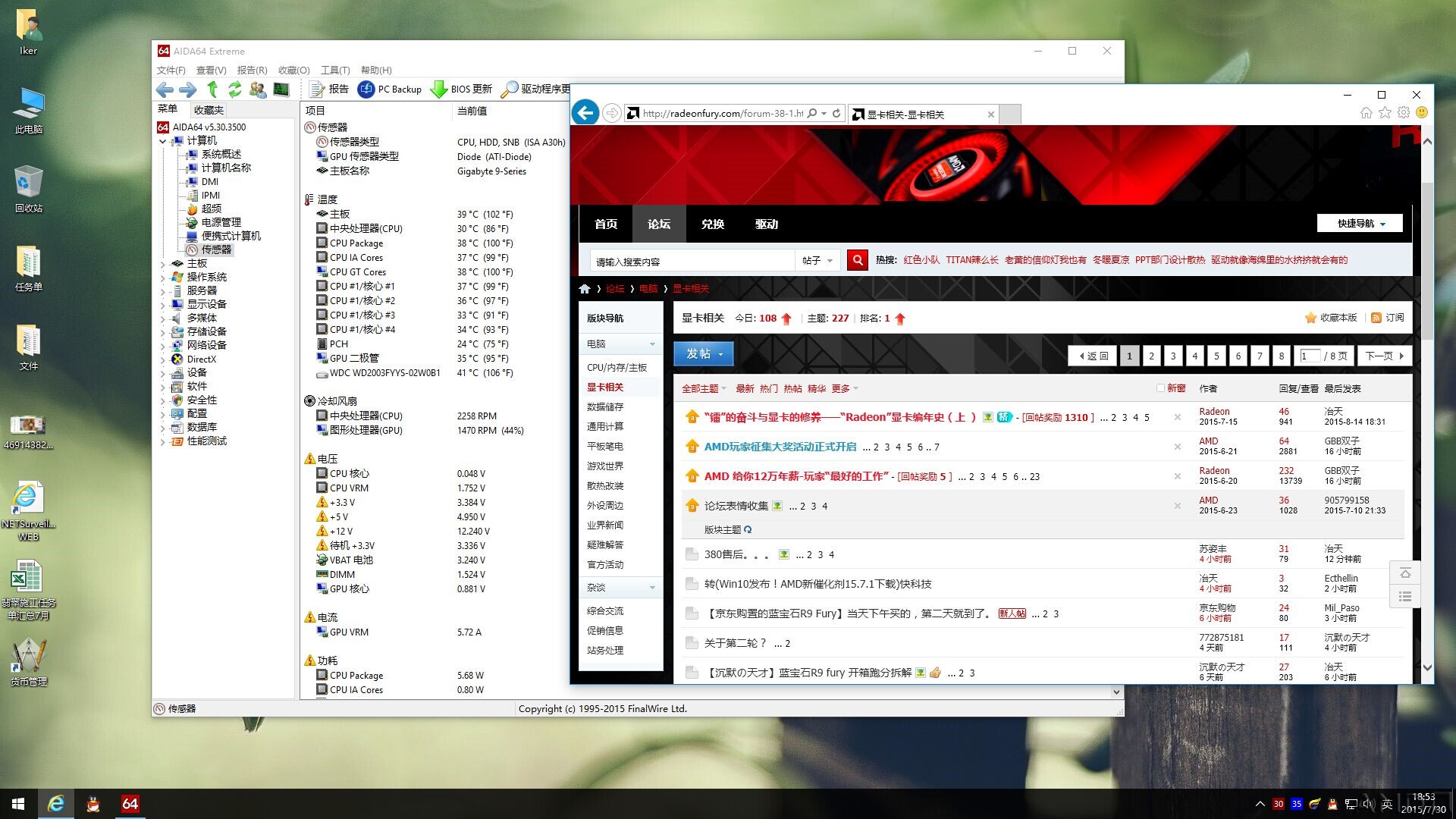Click 下一页 next page button

pyautogui.click(x=1385, y=356)
